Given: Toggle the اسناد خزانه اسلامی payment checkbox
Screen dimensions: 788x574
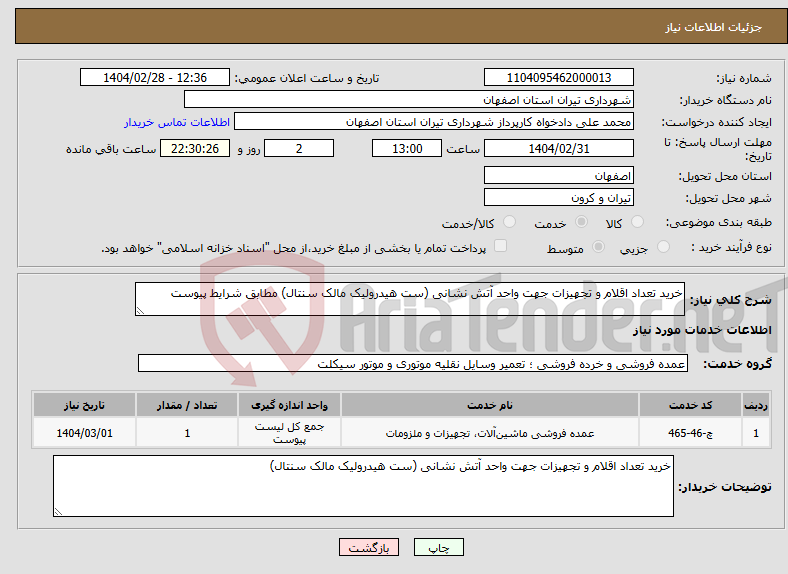Looking at the screenshot, I should pos(501,245).
